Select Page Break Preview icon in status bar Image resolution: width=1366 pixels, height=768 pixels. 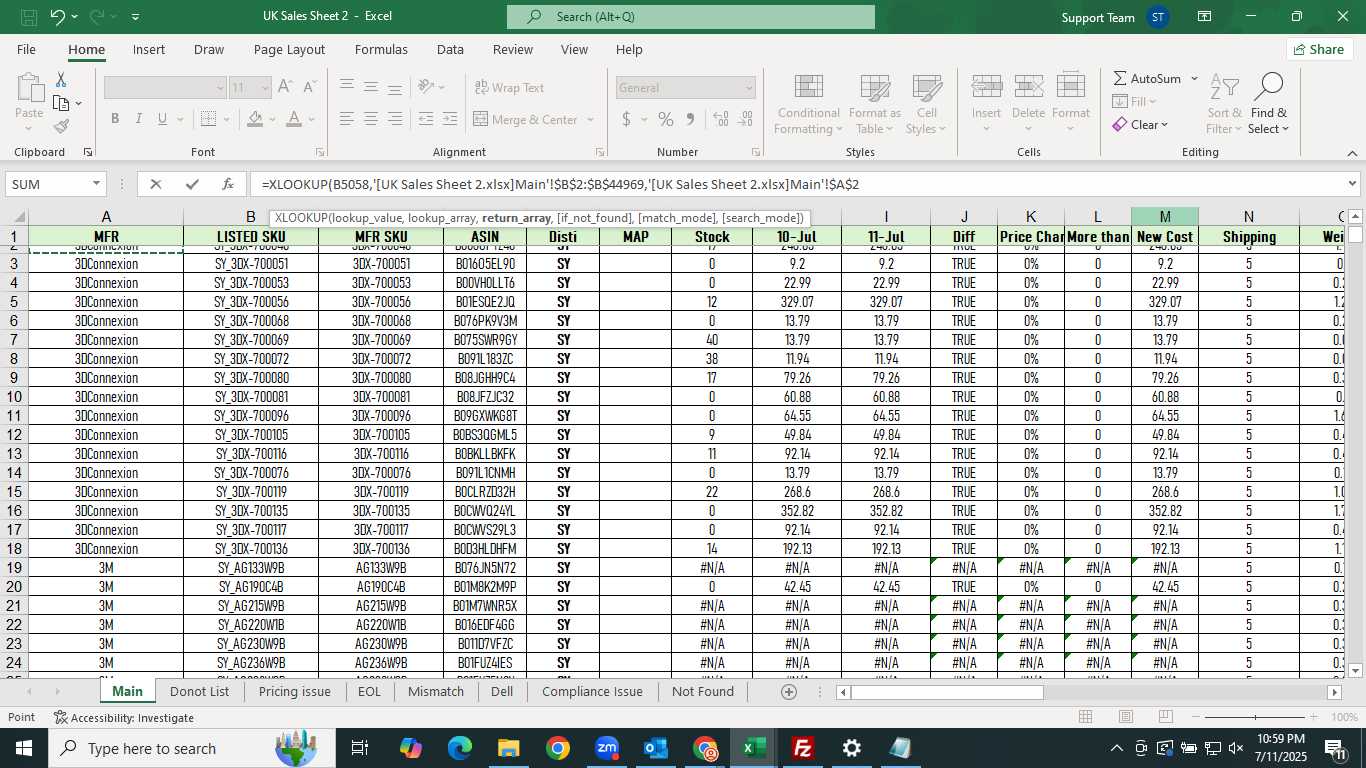pos(1167,717)
